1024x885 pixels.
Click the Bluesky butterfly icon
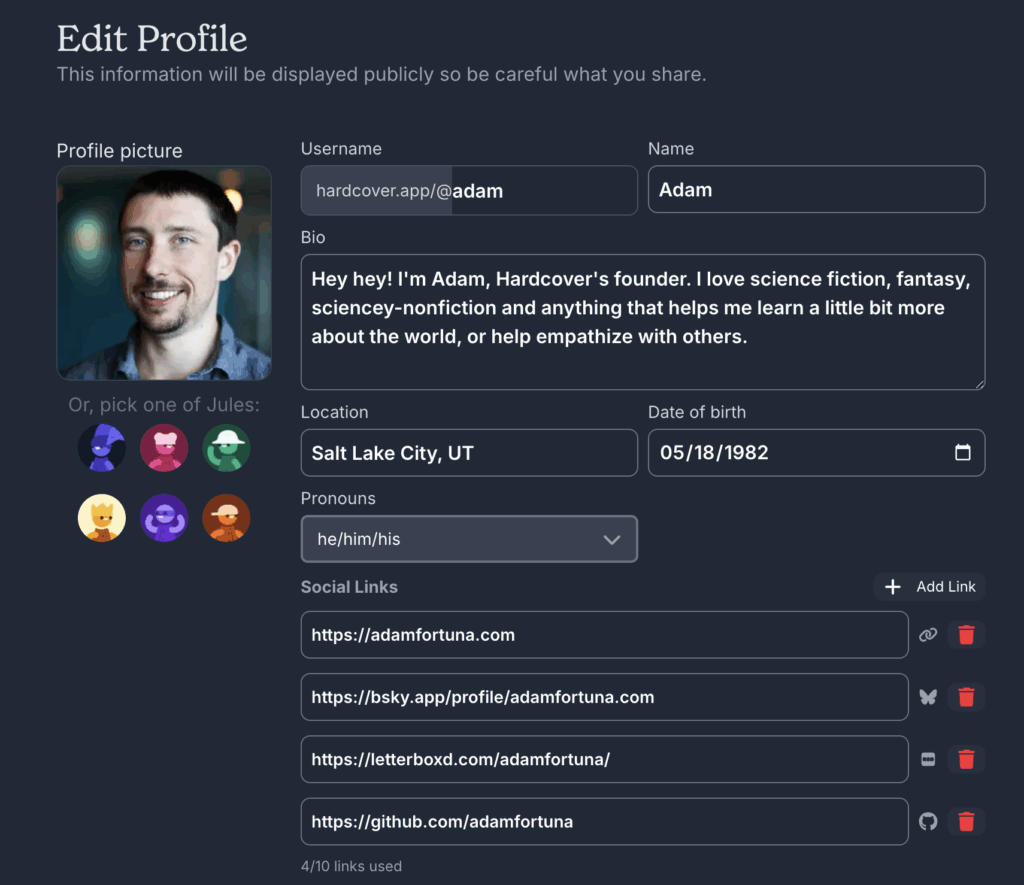coord(928,697)
